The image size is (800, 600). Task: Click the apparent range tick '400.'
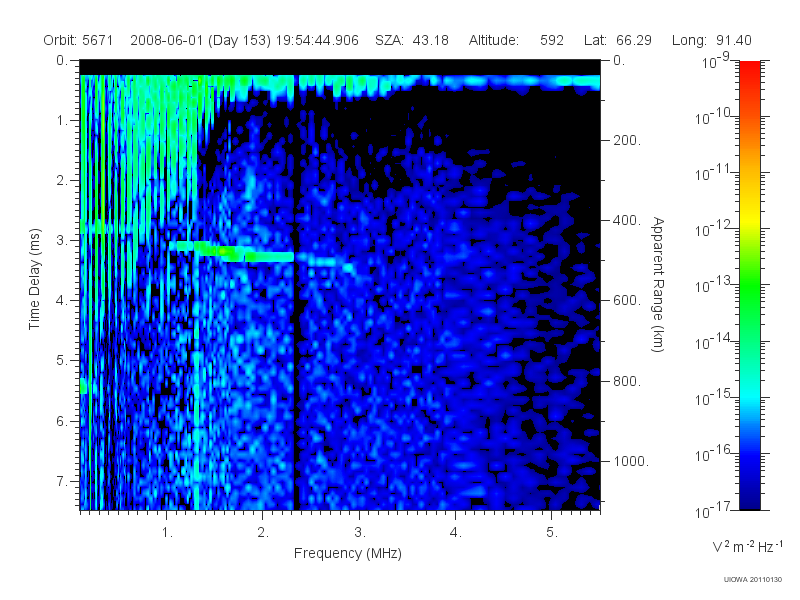[627, 220]
